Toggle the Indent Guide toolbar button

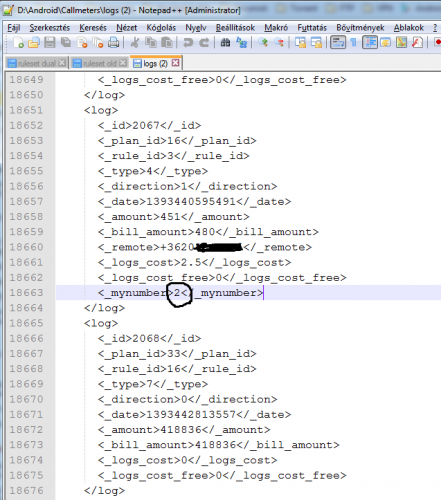(x=370, y=42)
